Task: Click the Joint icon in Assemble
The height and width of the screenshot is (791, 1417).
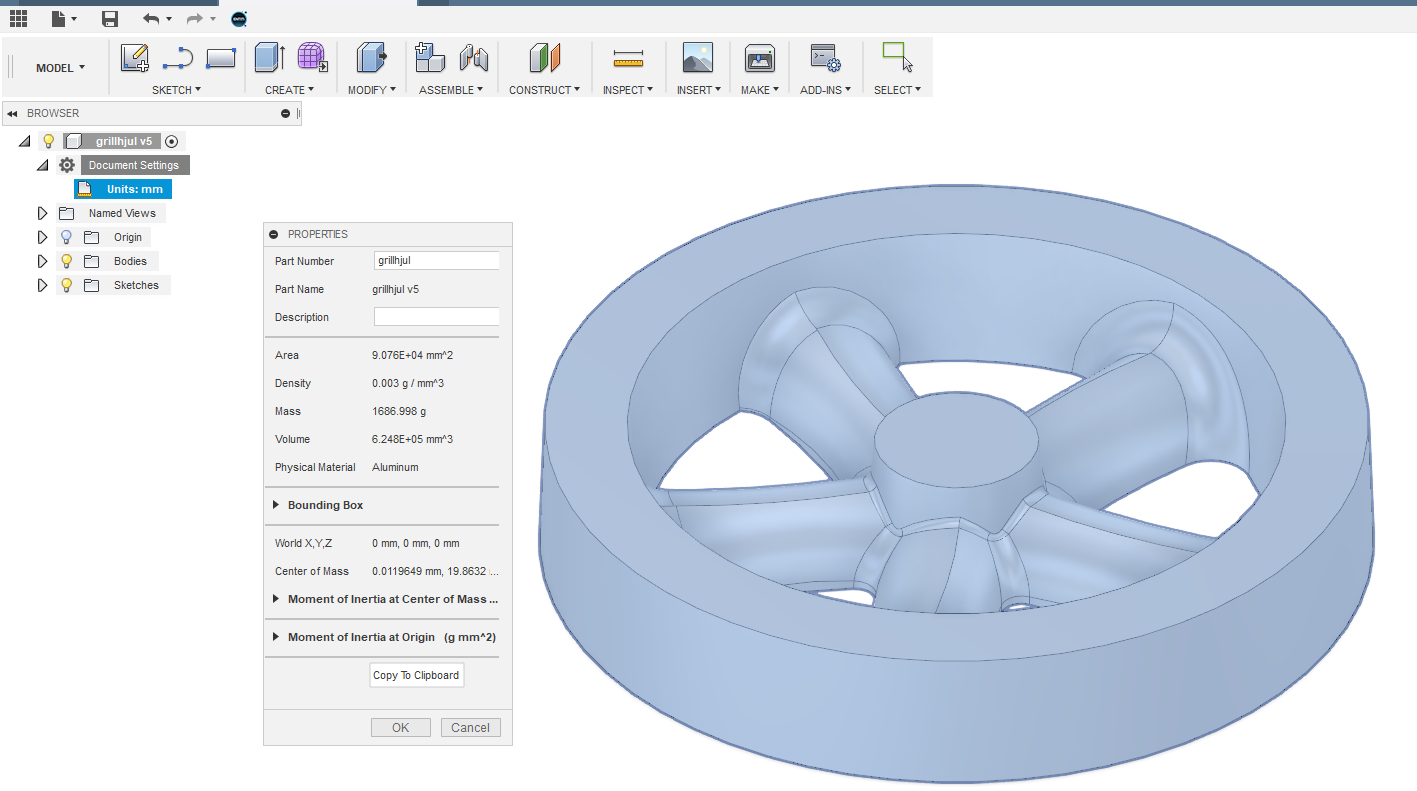Action: click(473, 59)
